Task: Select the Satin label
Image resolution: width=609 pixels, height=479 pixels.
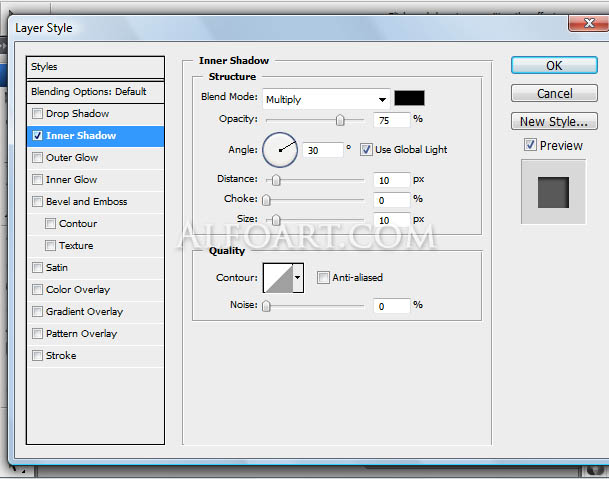Action: click(x=57, y=267)
